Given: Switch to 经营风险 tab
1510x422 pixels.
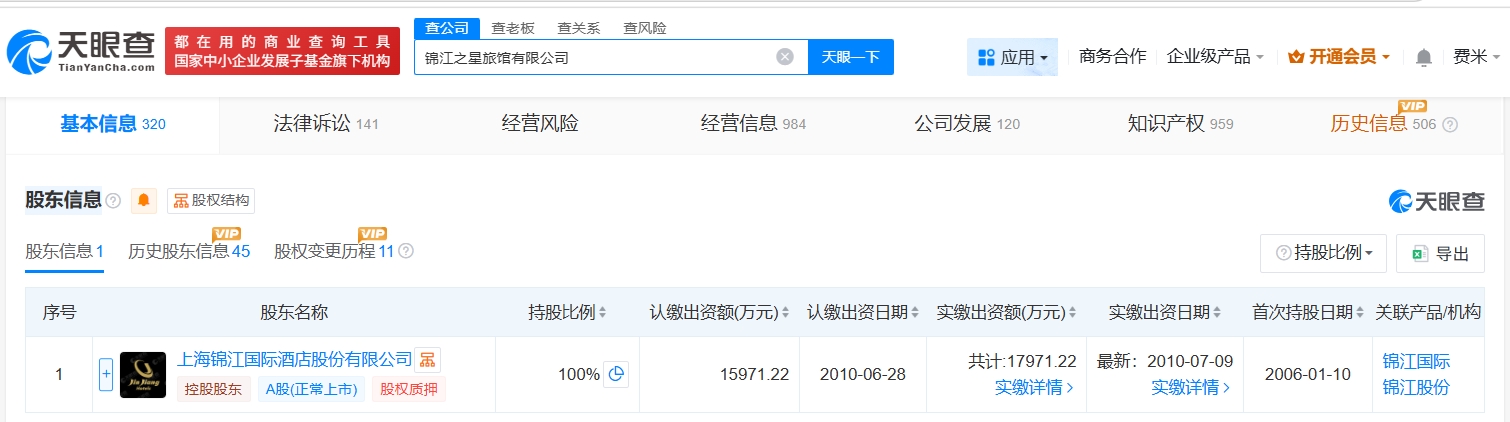Looking at the screenshot, I should 540,124.
